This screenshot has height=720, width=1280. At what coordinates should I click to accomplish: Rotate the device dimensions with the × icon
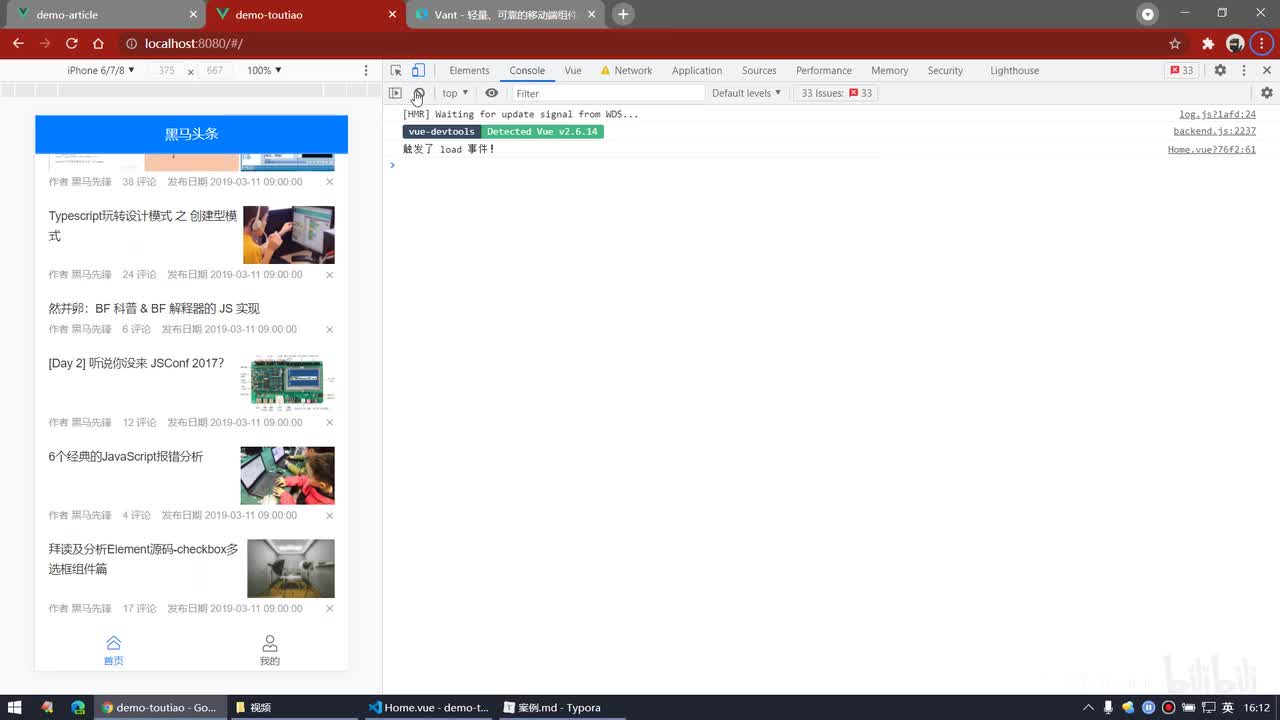pyautogui.click(x=190, y=71)
